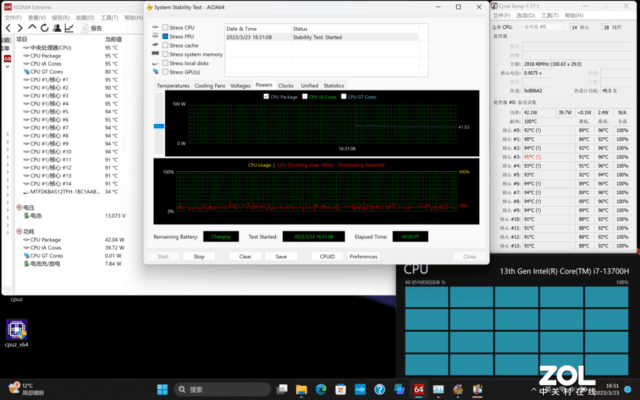Enable the Stress CPU checkbox
Image resolution: width=640 pixels, height=400 pixels.
pos(165,27)
